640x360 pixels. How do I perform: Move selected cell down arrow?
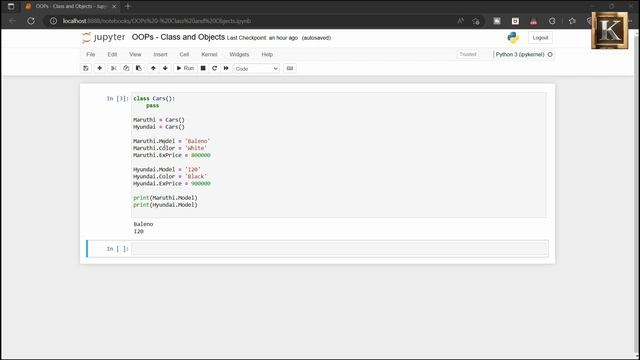pos(165,68)
